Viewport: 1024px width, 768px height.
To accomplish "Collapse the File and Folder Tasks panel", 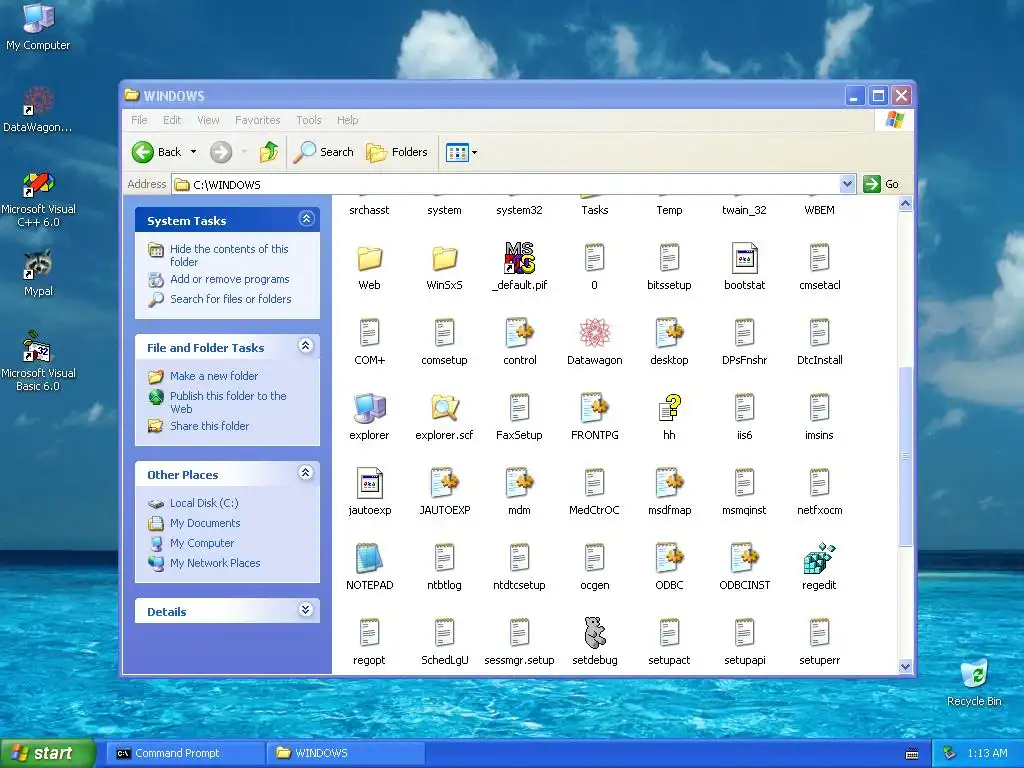I will coord(306,345).
